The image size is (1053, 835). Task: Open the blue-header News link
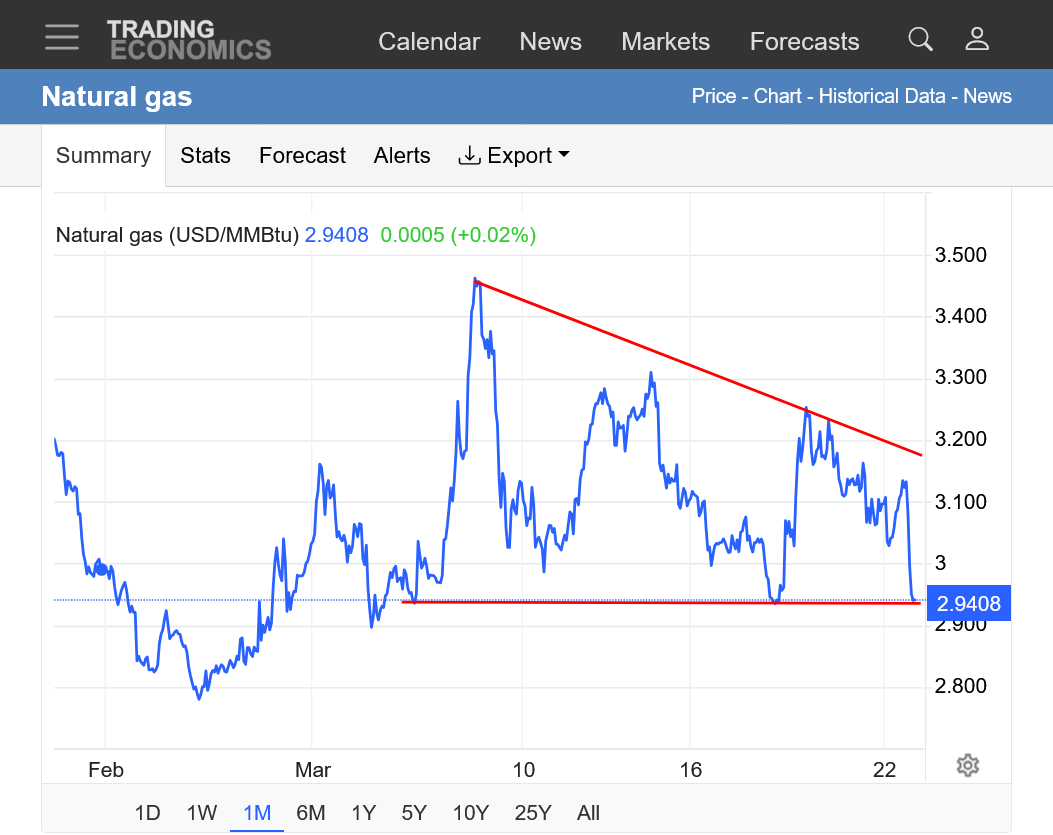[x=987, y=96]
